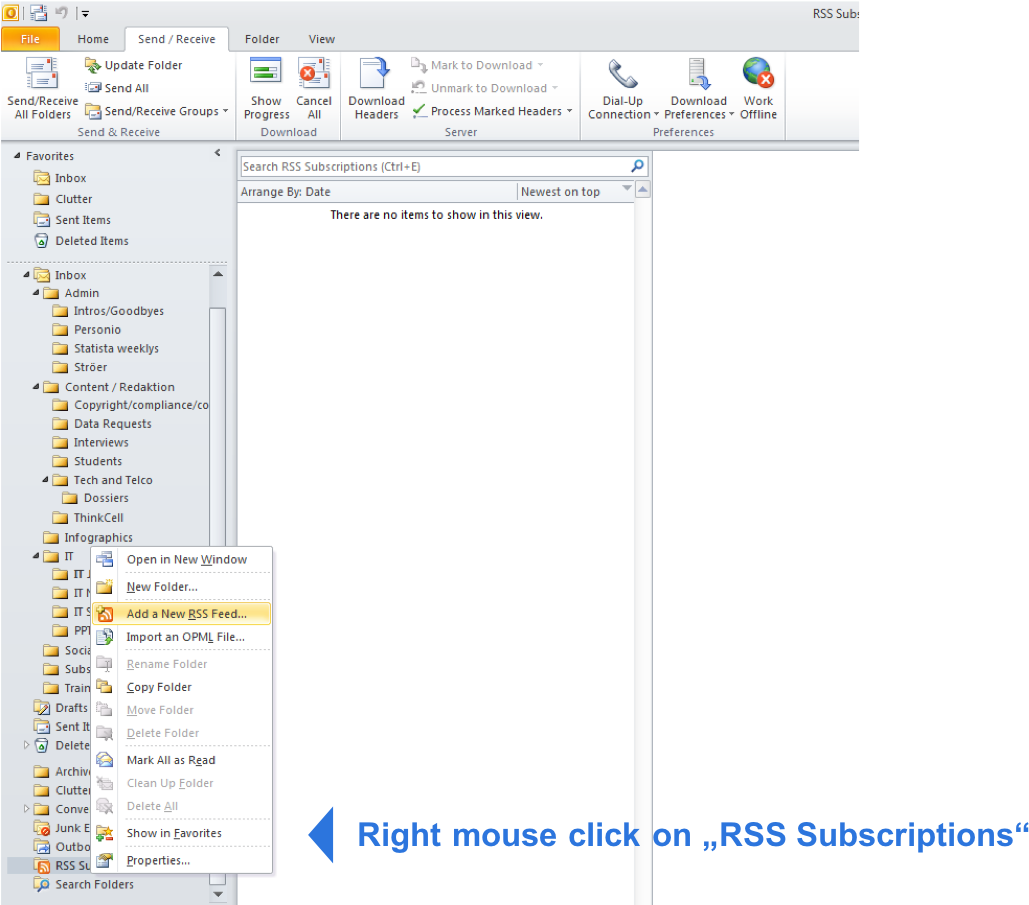Open the File tab
Screen dimensions: 1029x905
(x=30, y=39)
